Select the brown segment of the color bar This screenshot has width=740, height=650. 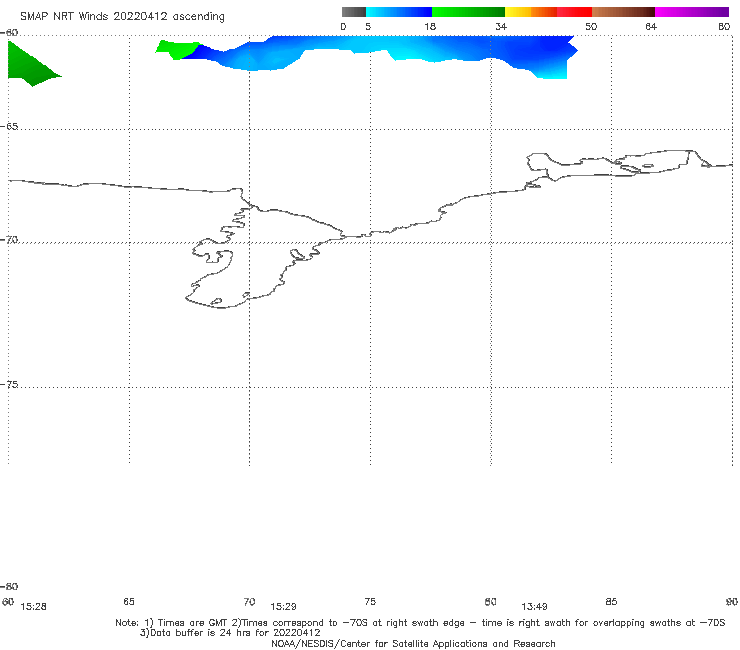(x=623, y=12)
